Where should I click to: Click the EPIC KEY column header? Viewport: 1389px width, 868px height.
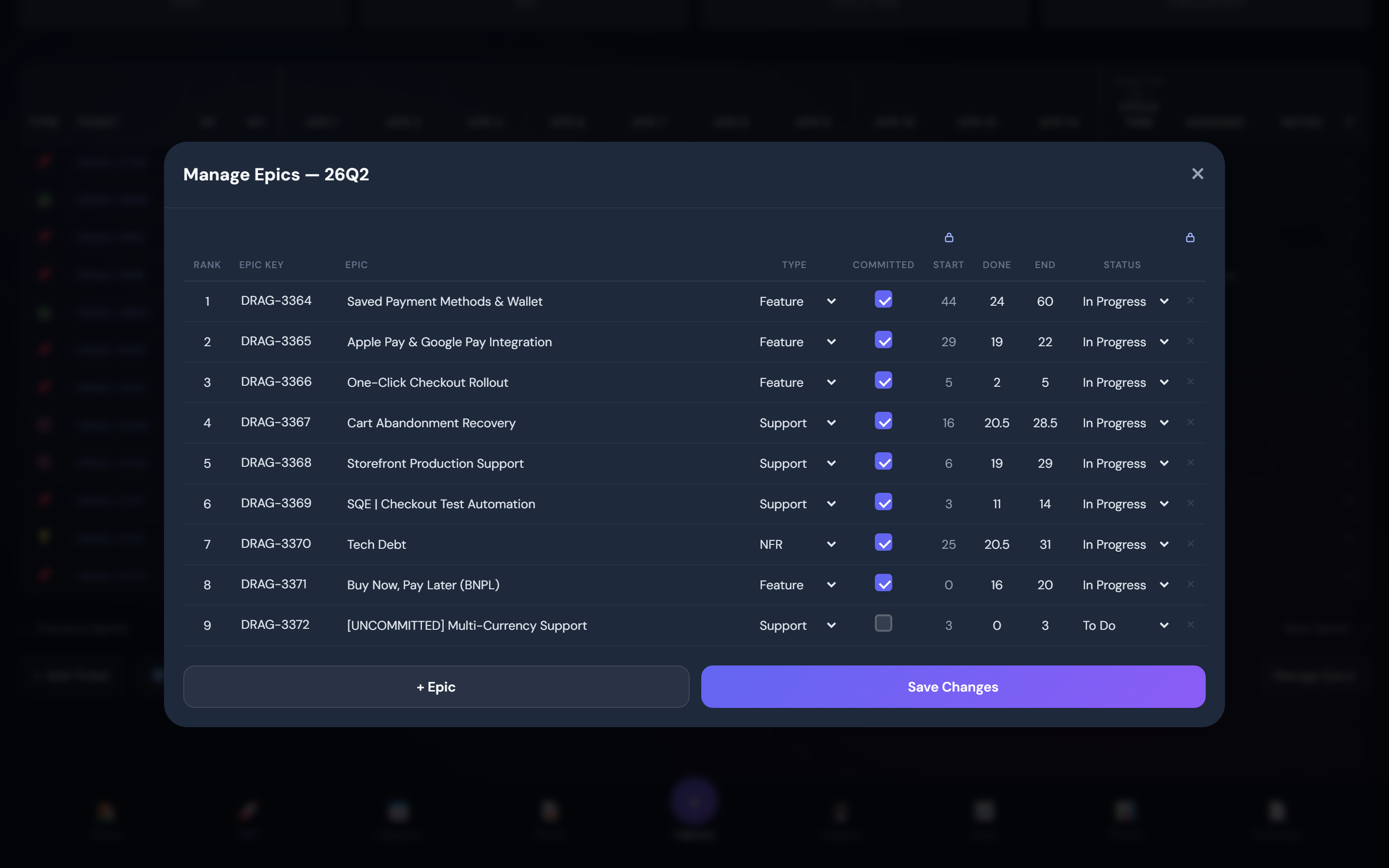coord(261,265)
